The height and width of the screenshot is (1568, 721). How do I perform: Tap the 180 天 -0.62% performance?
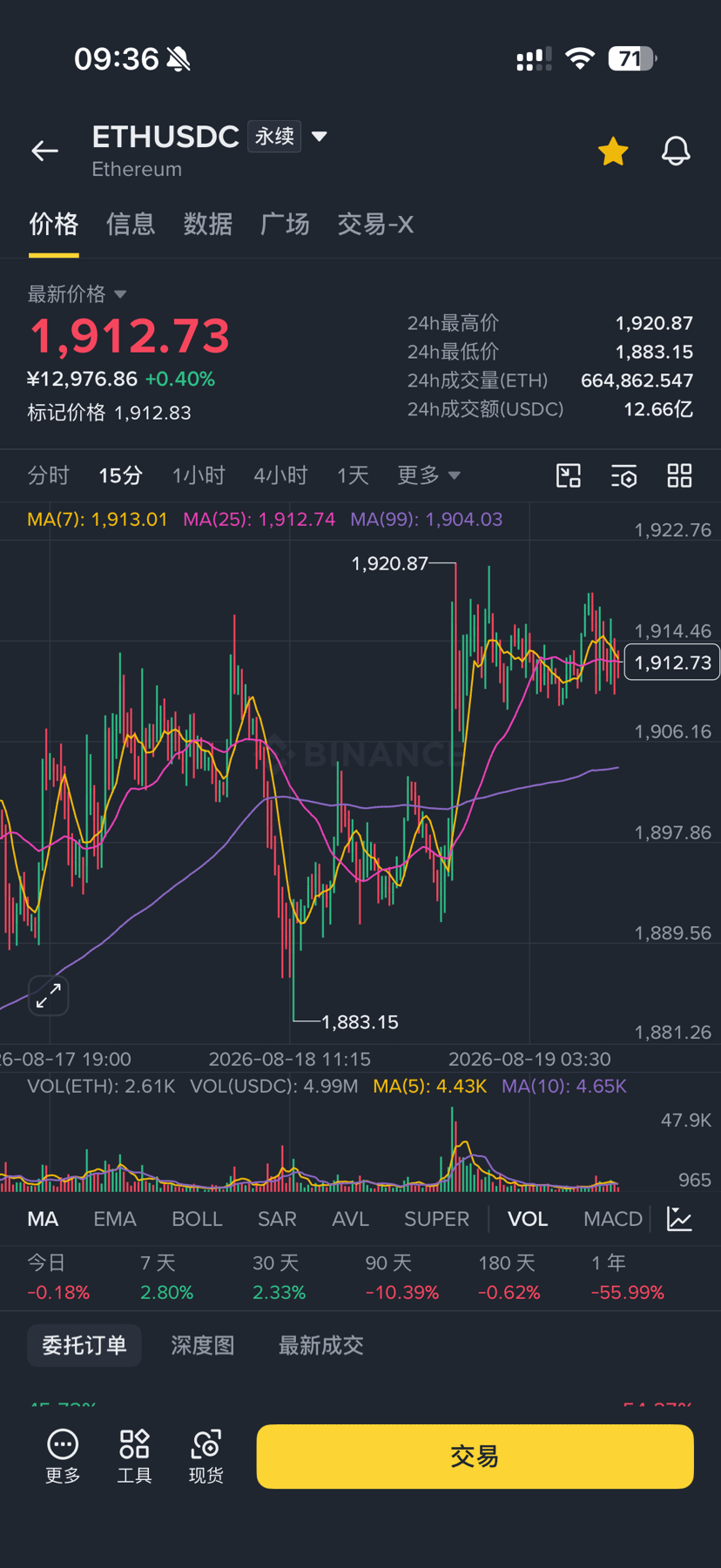point(509,1277)
